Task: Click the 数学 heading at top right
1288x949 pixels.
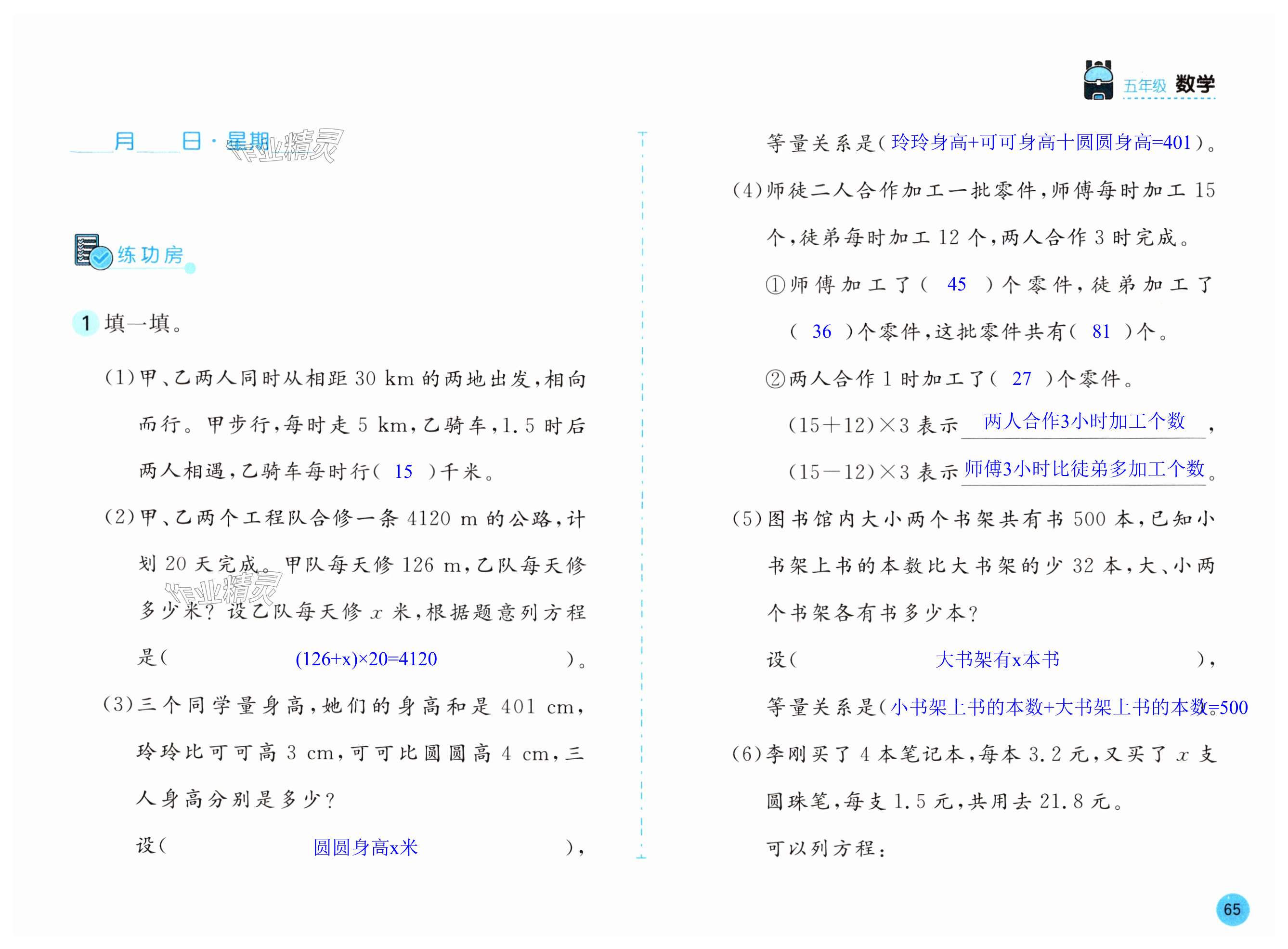Action: 1195,84
